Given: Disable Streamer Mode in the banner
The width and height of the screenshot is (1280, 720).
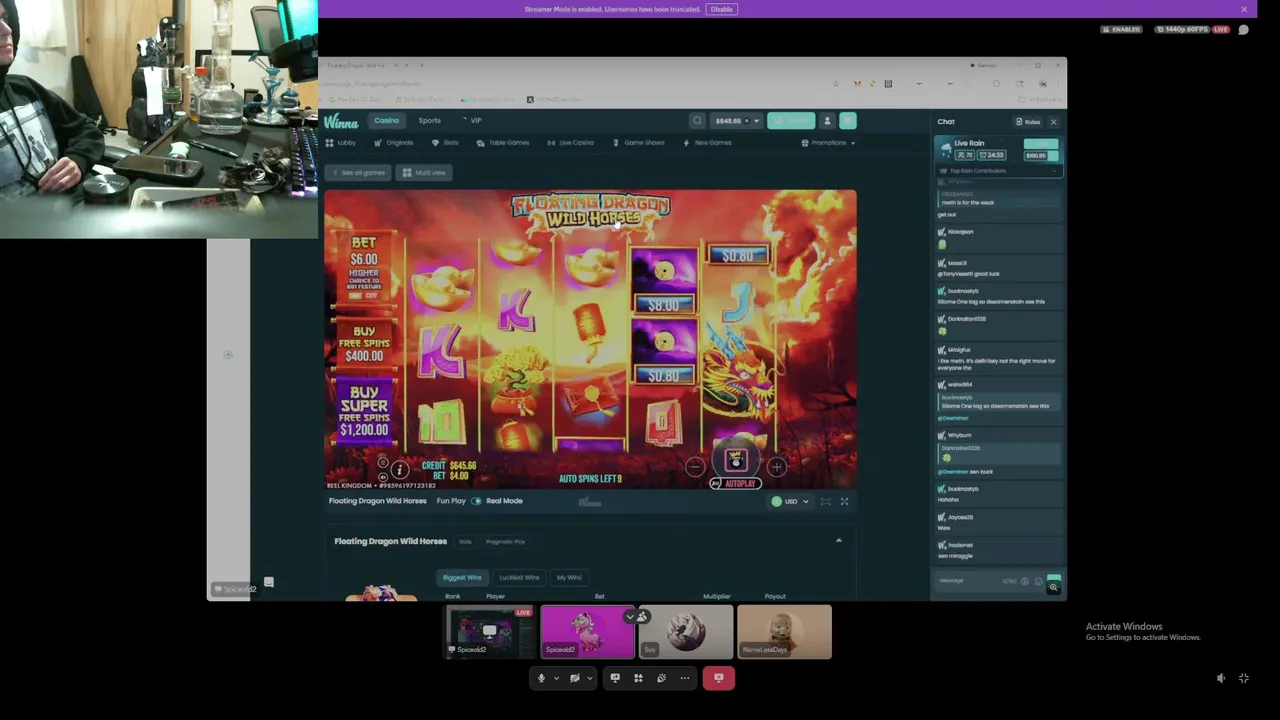Looking at the screenshot, I should point(721,9).
